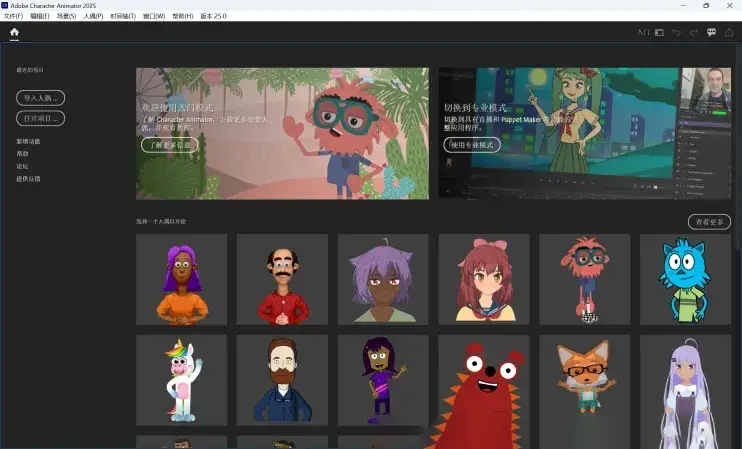742x449 pixels.
Task: Open the 提供反馈 link in the sidebar
Action: click(x=28, y=179)
